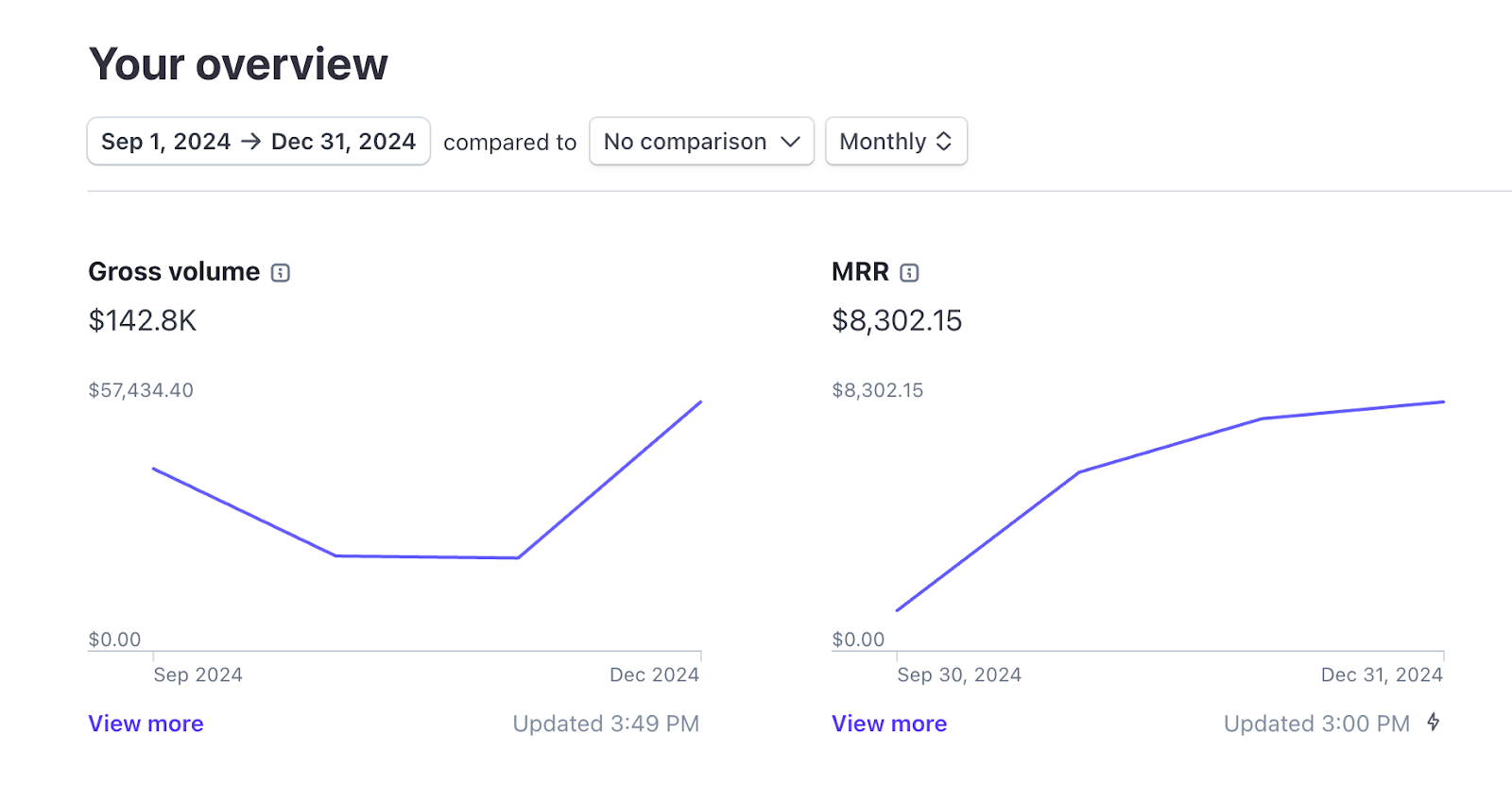
Task: Click the up-down arrows icon on Monthly
Action: (943, 142)
